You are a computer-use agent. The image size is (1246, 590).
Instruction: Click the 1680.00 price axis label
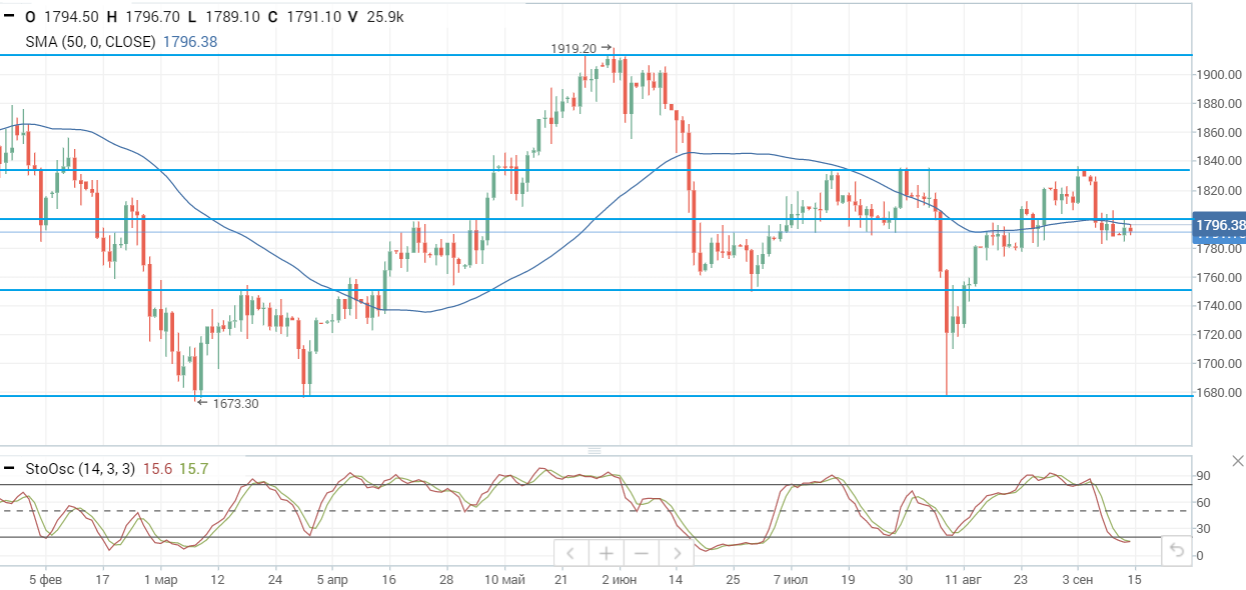[1219, 393]
